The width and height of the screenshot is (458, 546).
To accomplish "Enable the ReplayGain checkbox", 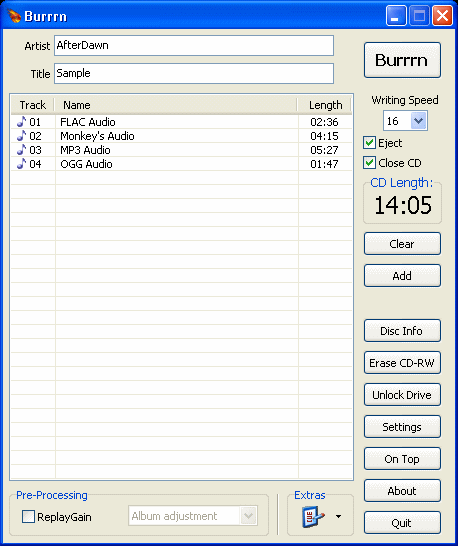I will [28, 517].
